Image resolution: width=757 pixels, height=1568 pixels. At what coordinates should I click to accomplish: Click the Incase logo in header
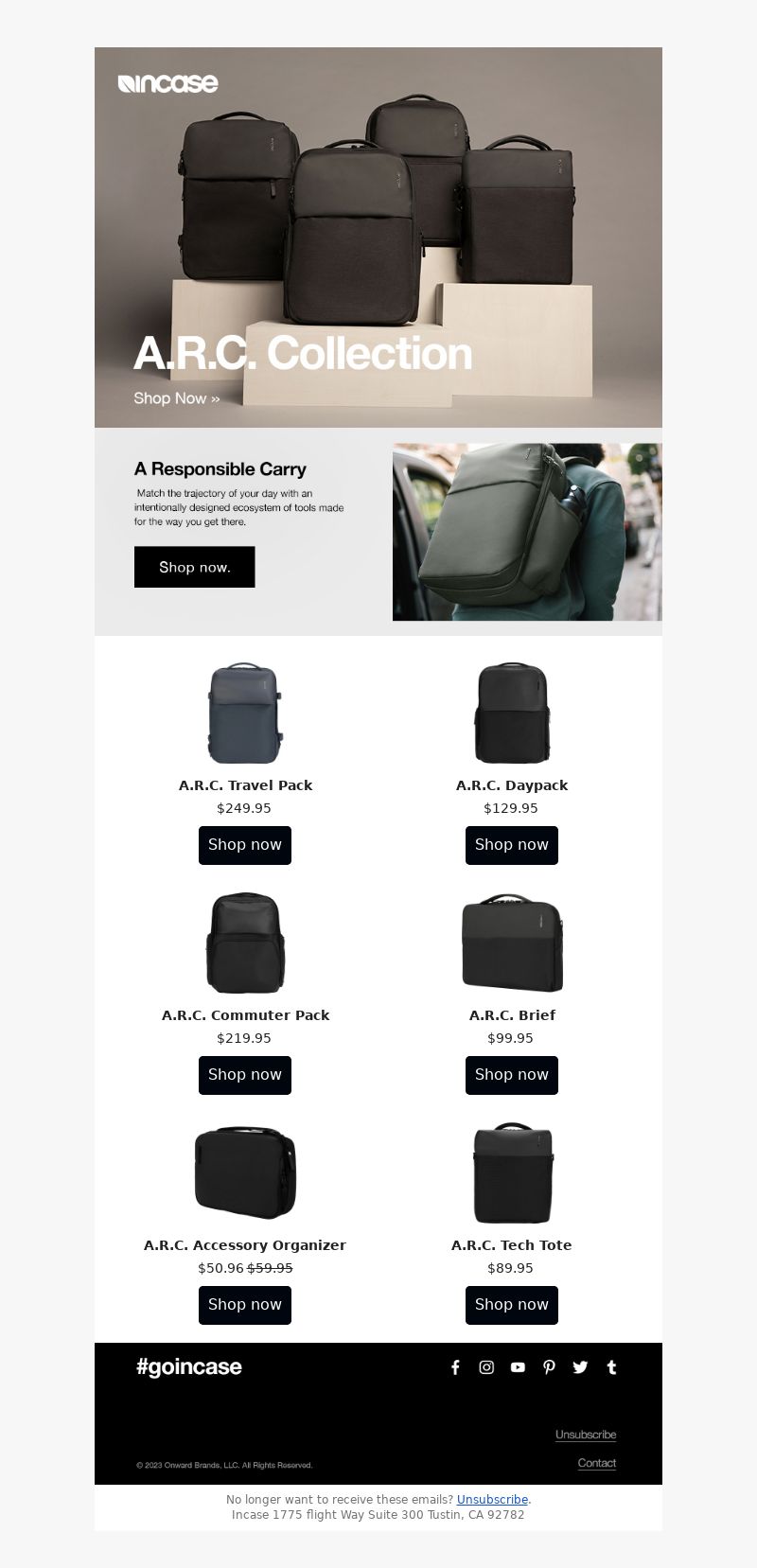pos(168,83)
